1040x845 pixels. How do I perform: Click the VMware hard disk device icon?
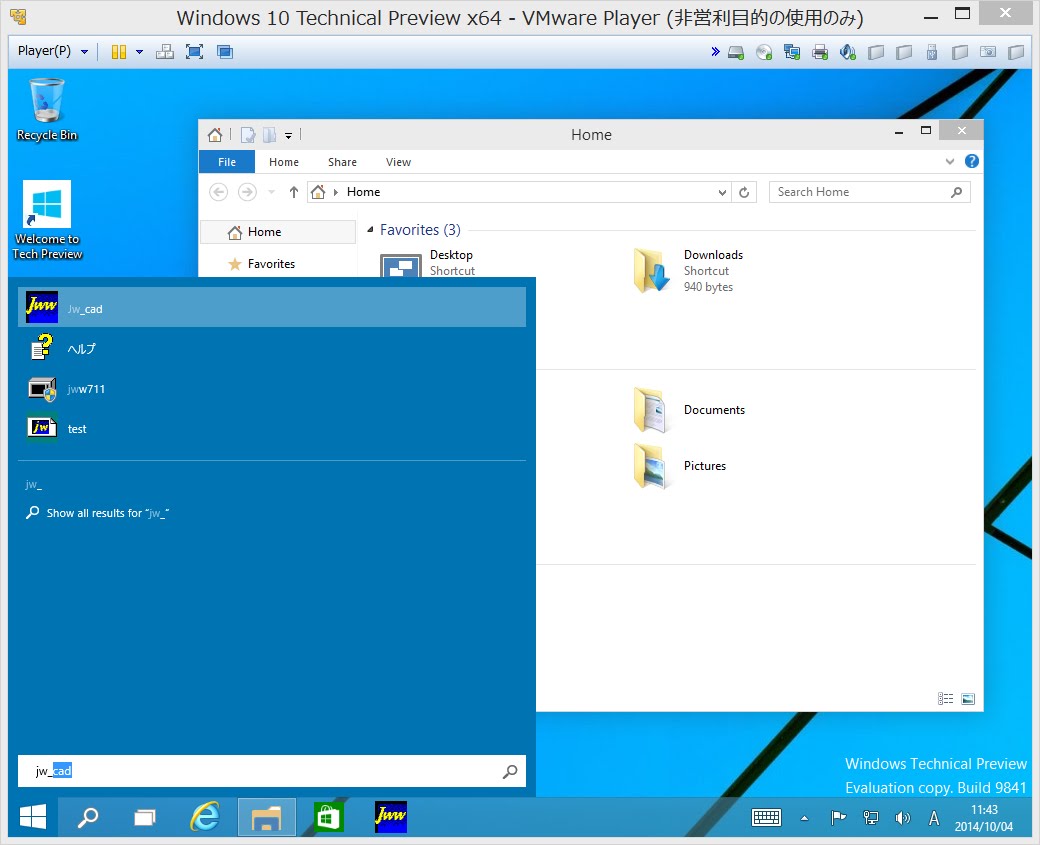(x=736, y=52)
